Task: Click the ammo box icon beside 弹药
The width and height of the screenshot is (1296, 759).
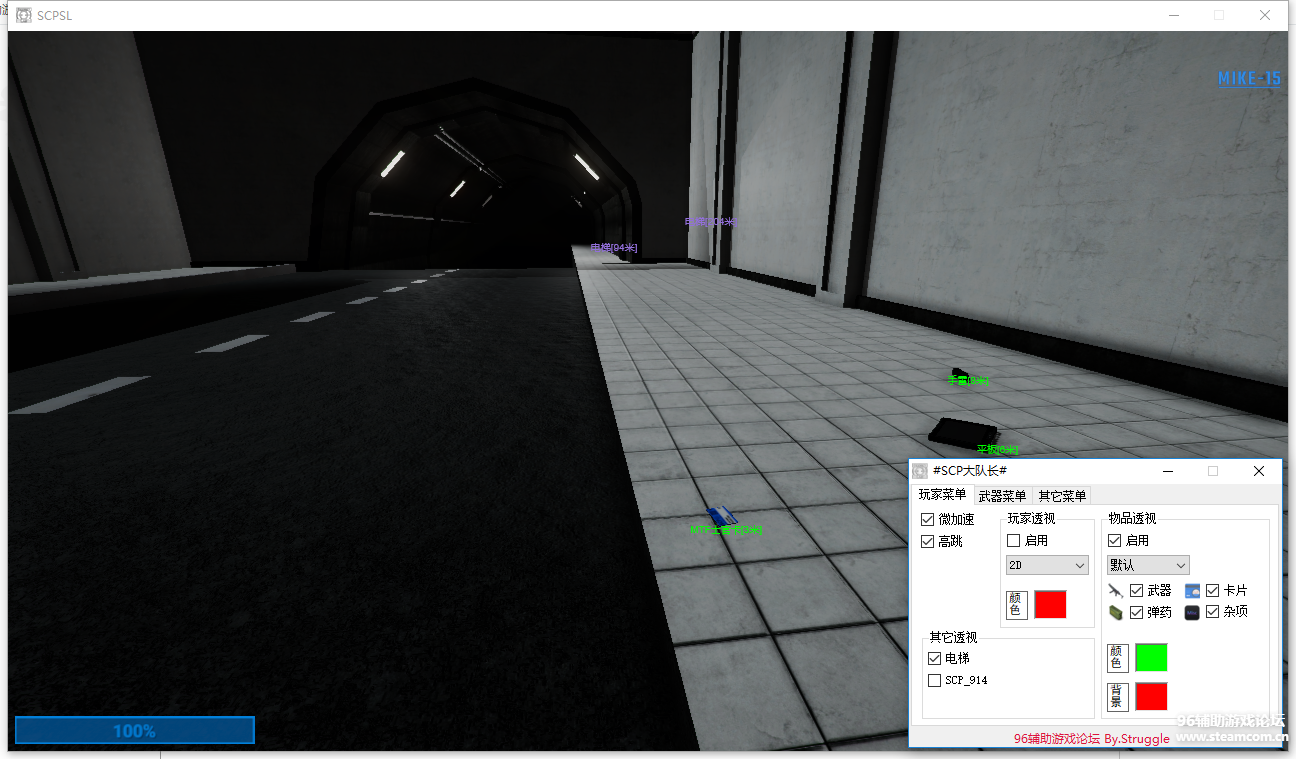Action: click(1117, 612)
